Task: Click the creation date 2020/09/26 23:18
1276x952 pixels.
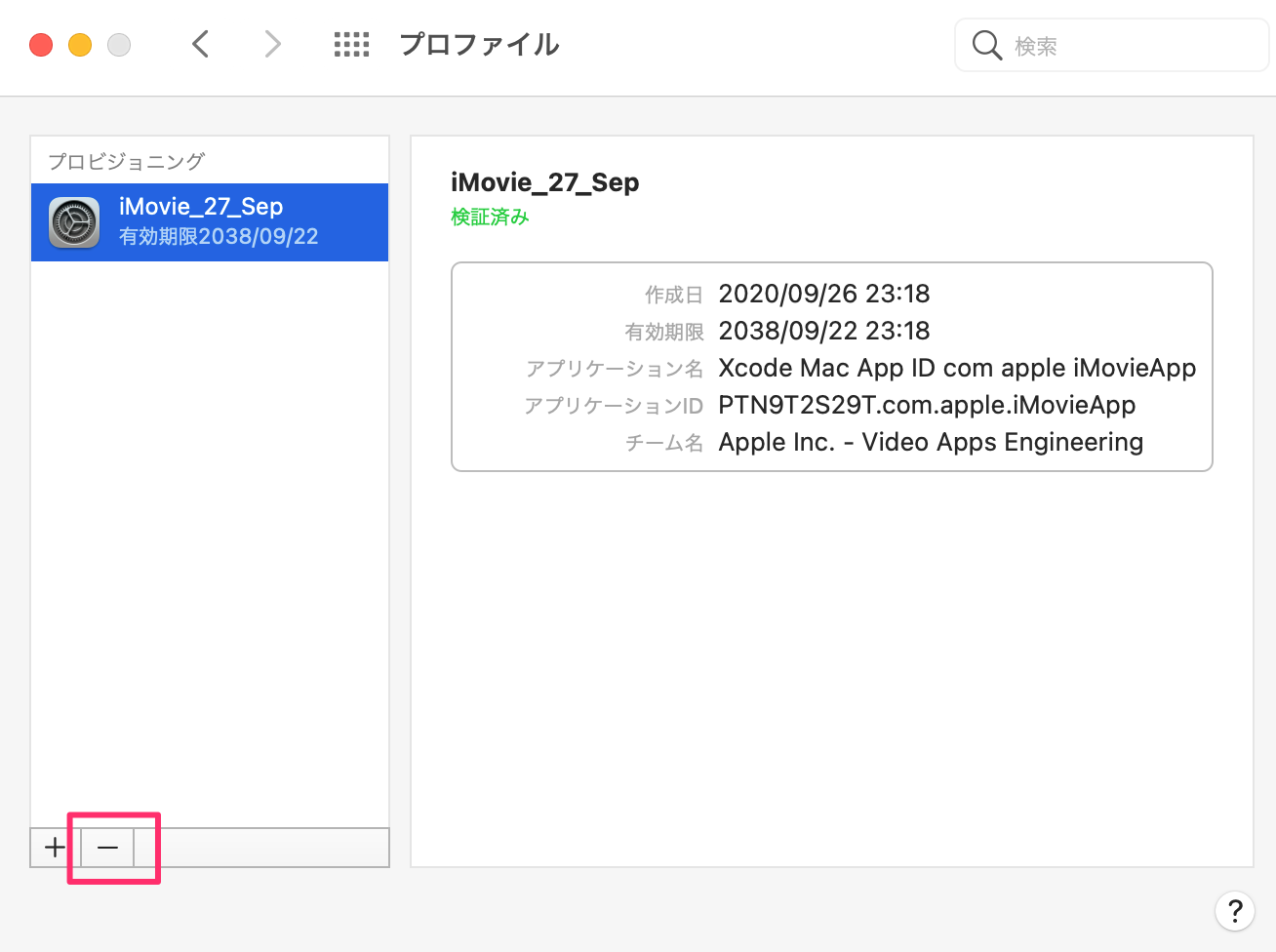Action: coord(824,294)
